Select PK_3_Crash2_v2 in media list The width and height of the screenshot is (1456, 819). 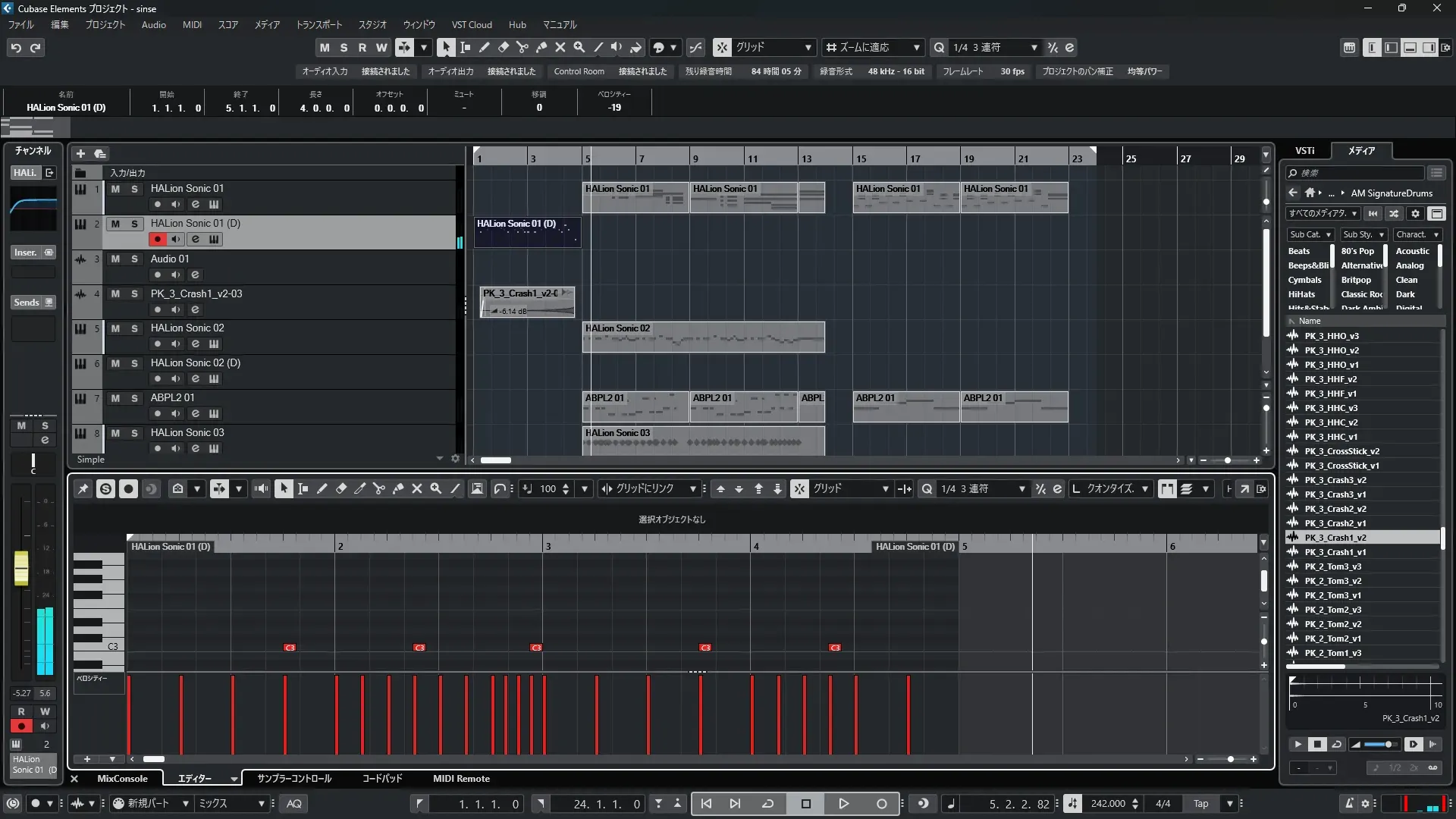(1335, 509)
